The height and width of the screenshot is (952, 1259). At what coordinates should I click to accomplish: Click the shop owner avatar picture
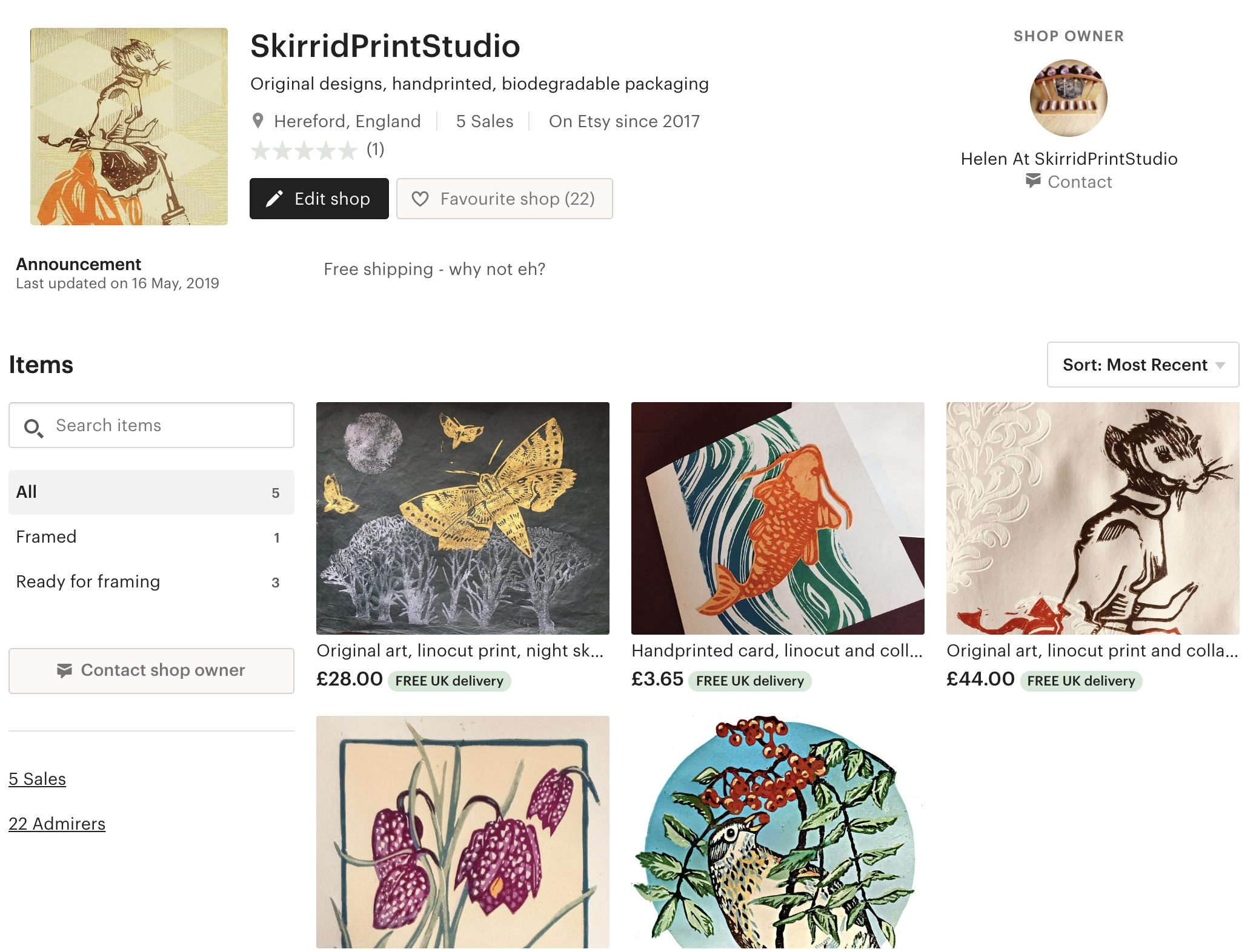(x=1068, y=98)
